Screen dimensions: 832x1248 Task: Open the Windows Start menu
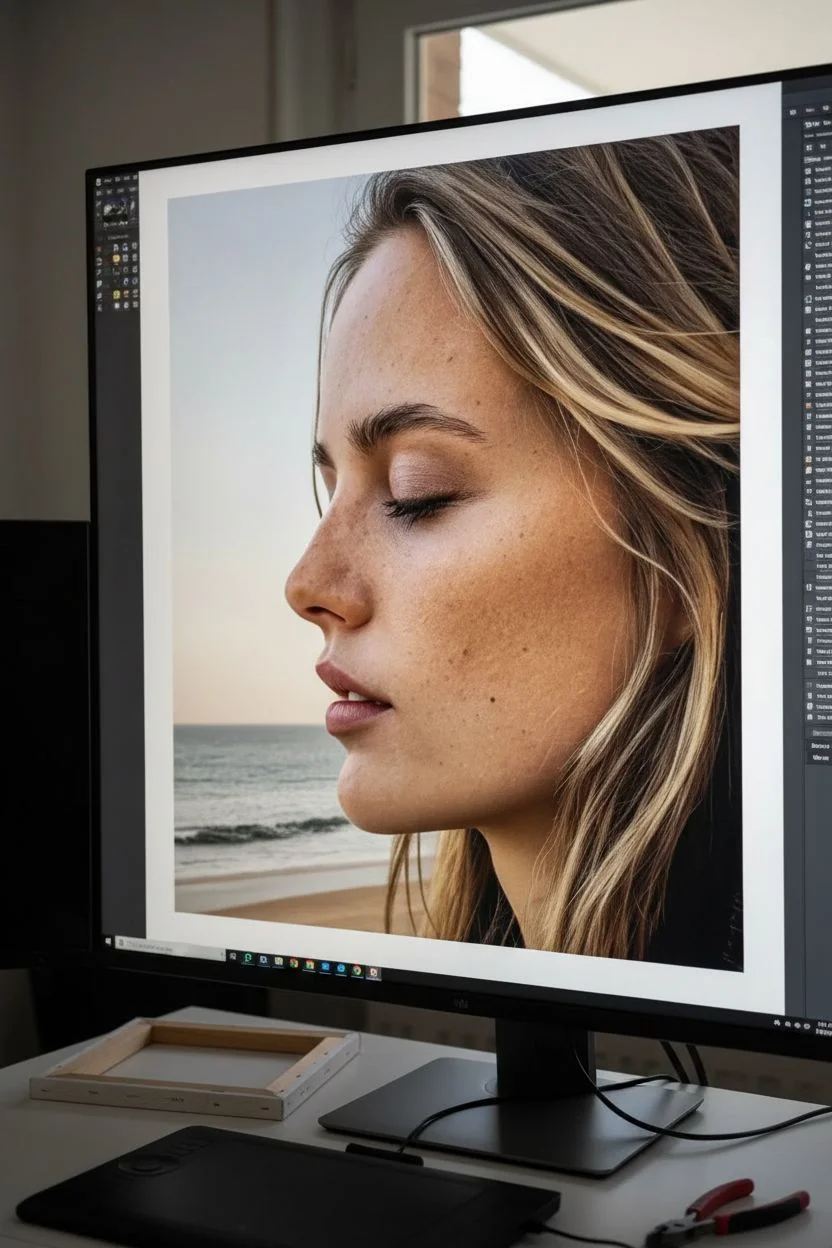tap(108, 941)
